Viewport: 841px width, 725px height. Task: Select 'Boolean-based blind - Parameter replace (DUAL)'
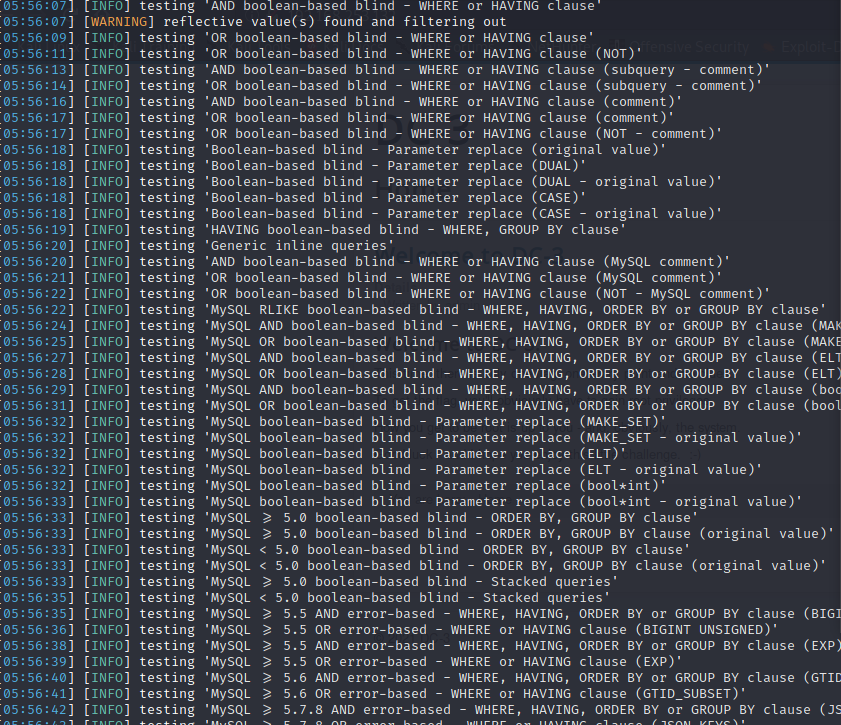click(x=397, y=166)
